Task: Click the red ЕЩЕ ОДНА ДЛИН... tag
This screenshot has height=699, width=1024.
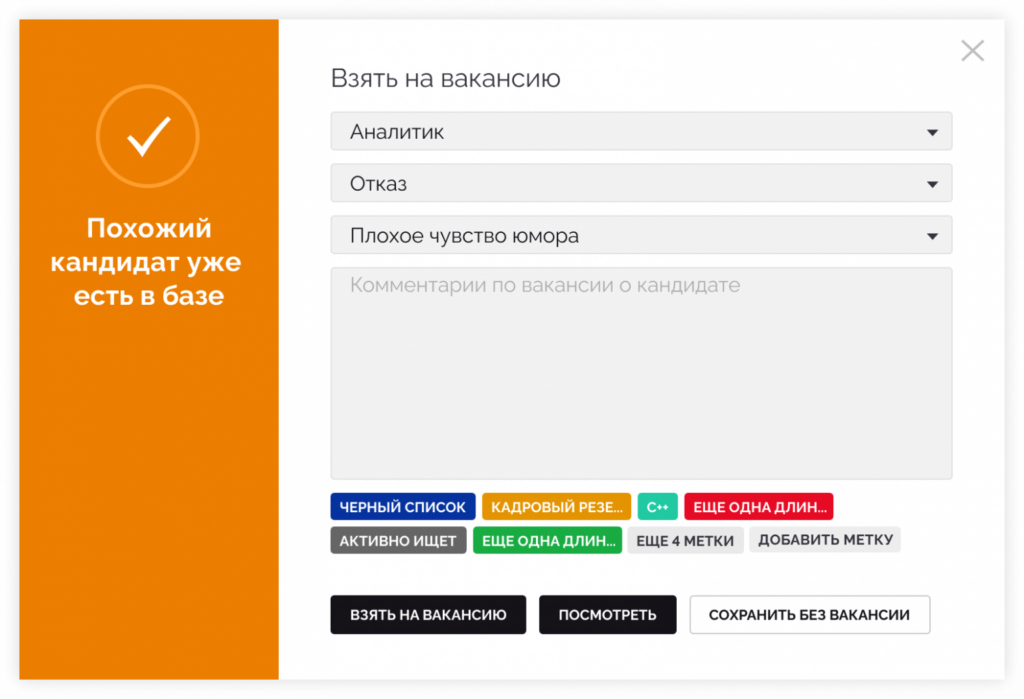Action: pyautogui.click(x=759, y=507)
